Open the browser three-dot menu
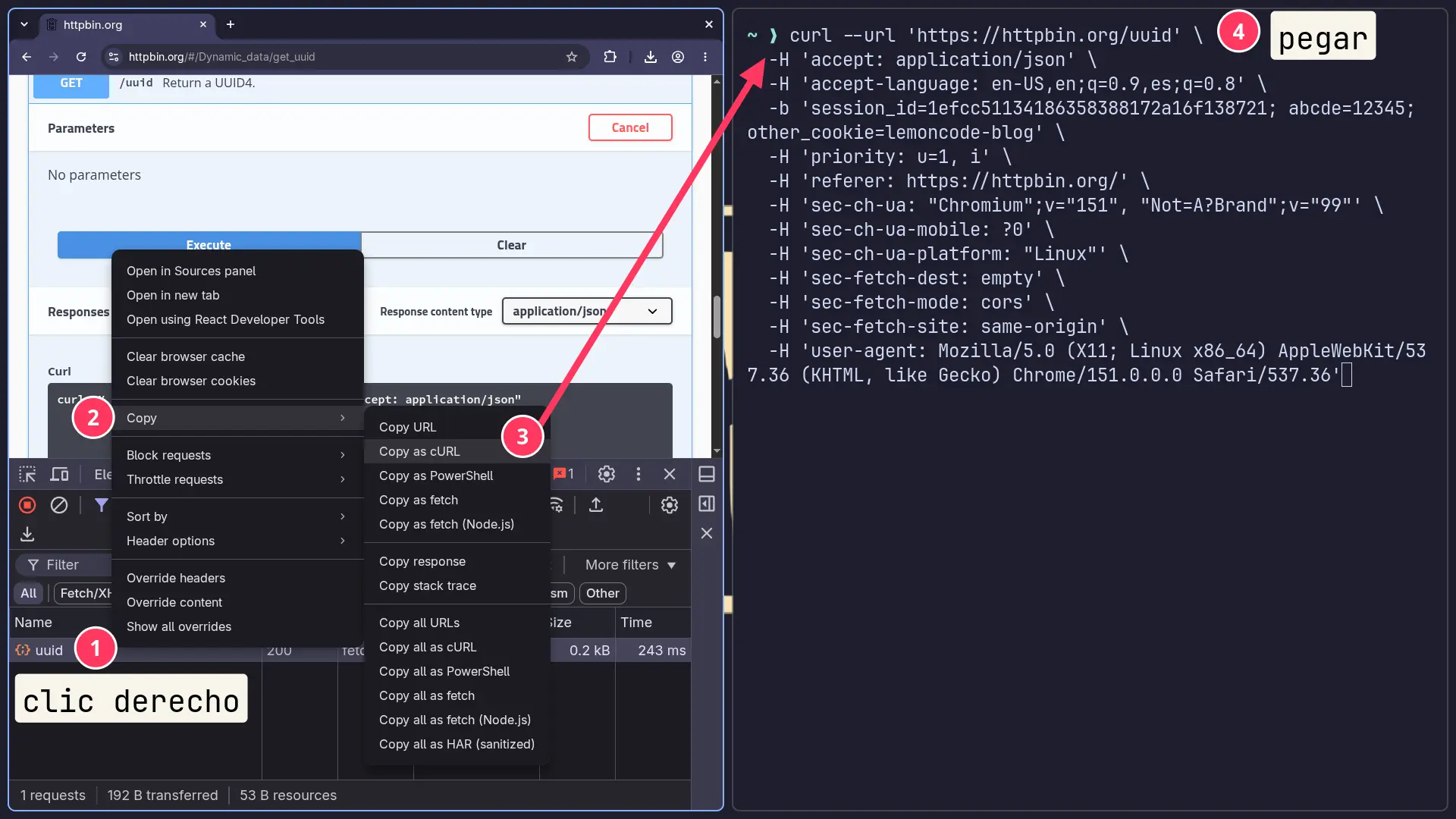 click(705, 57)
